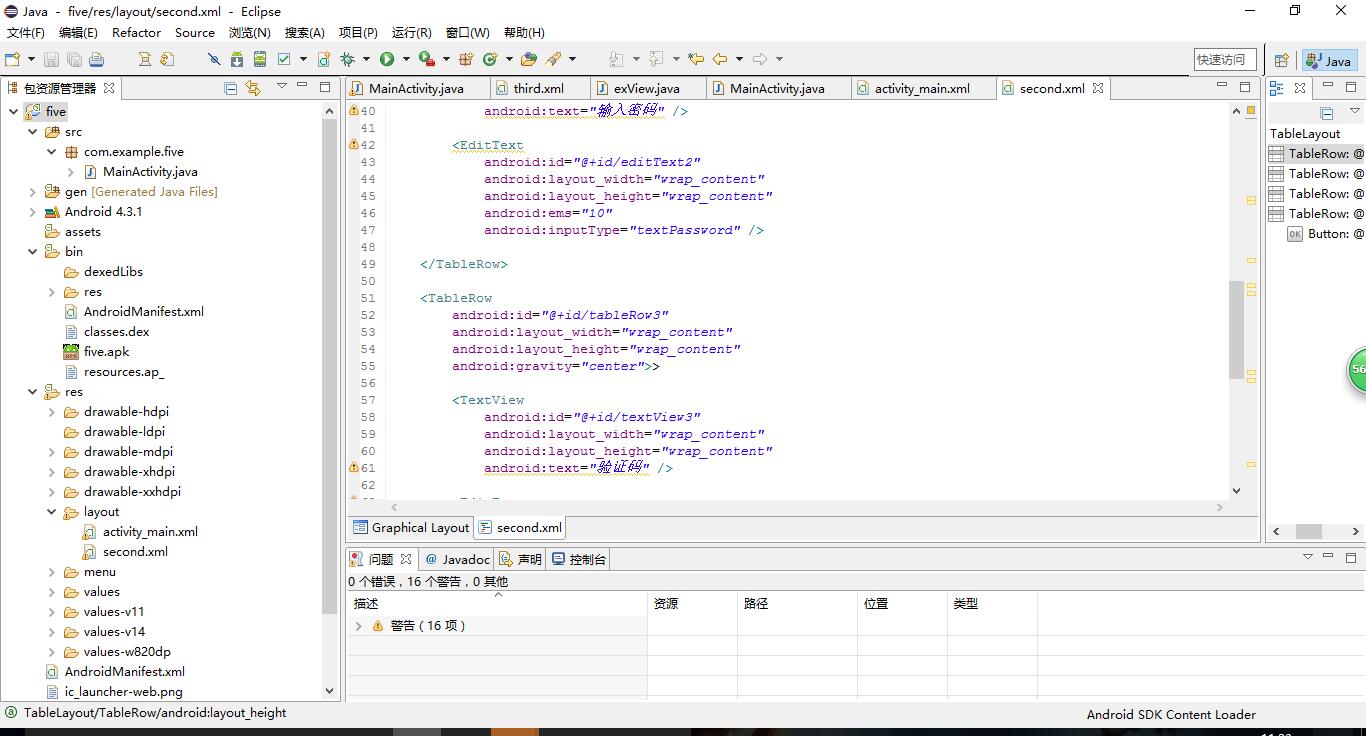Image resolution: width=1366 pixels, height=736 pixels.
Task: Toggle Link with Editor in Package Explorer
Action: point(253,88)
